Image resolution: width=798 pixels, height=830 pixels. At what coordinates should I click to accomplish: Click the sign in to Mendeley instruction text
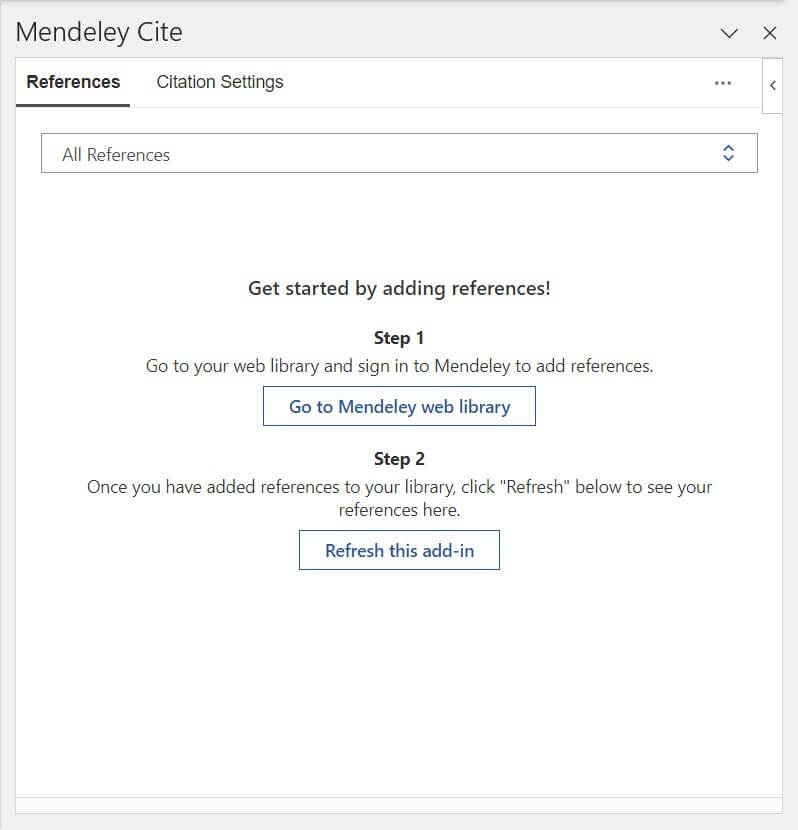(x=399, y=366)
